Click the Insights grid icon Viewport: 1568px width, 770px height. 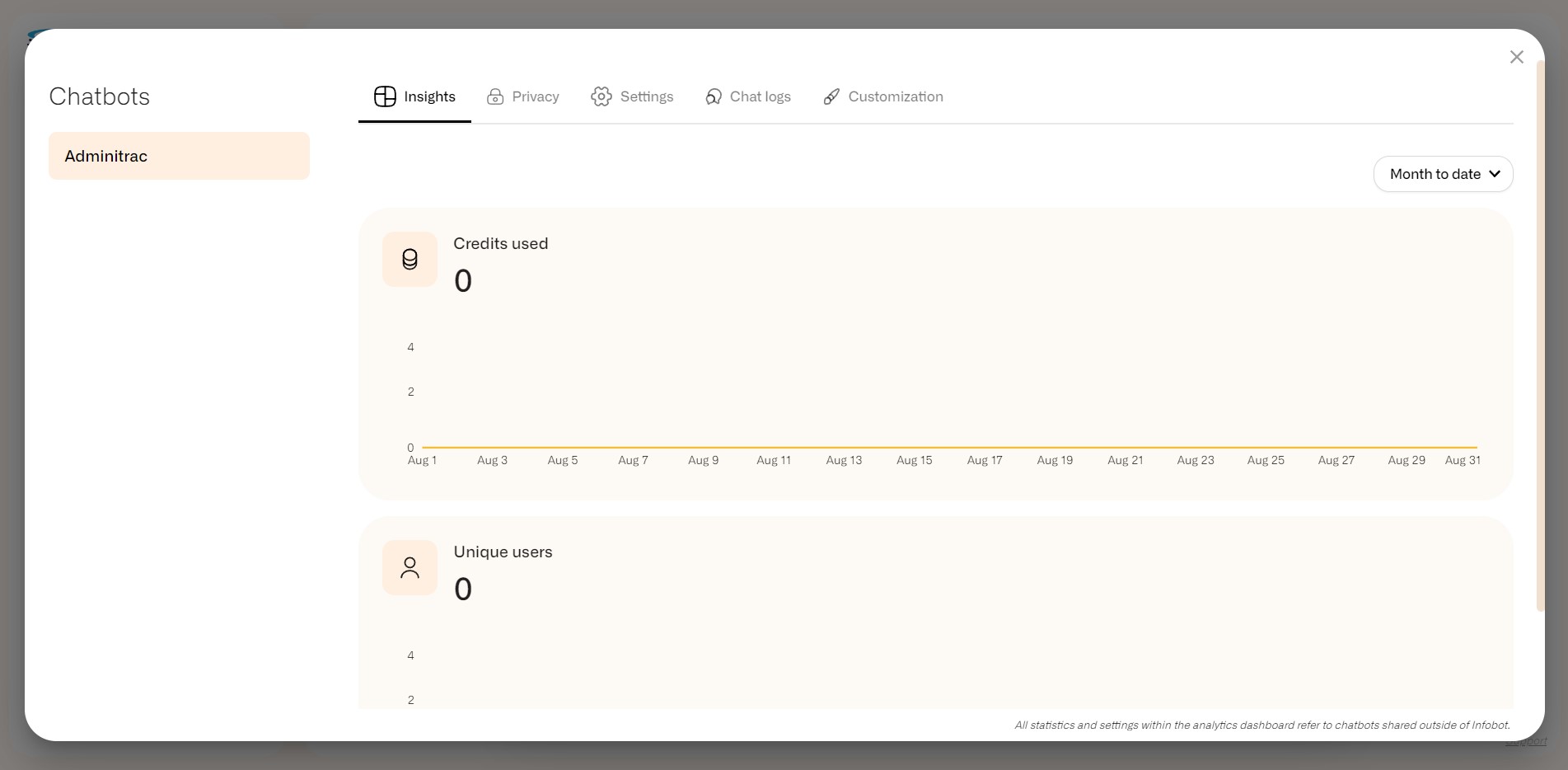pos(385,96)
